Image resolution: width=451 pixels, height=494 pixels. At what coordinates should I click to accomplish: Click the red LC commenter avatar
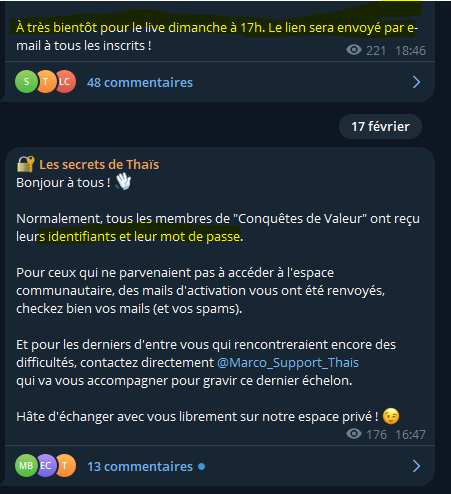[65, 82]
